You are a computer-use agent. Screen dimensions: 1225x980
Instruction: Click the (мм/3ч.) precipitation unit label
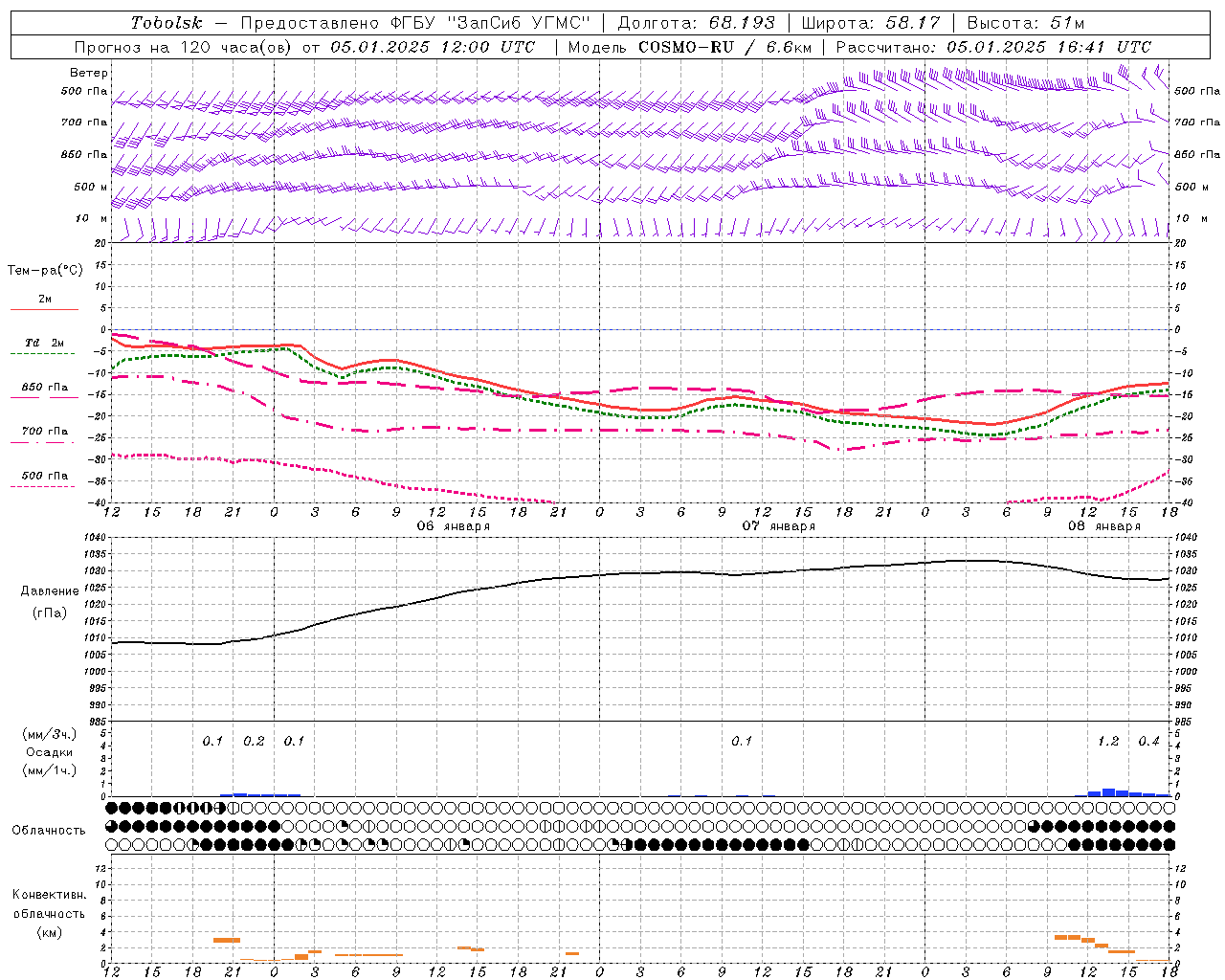50,734
